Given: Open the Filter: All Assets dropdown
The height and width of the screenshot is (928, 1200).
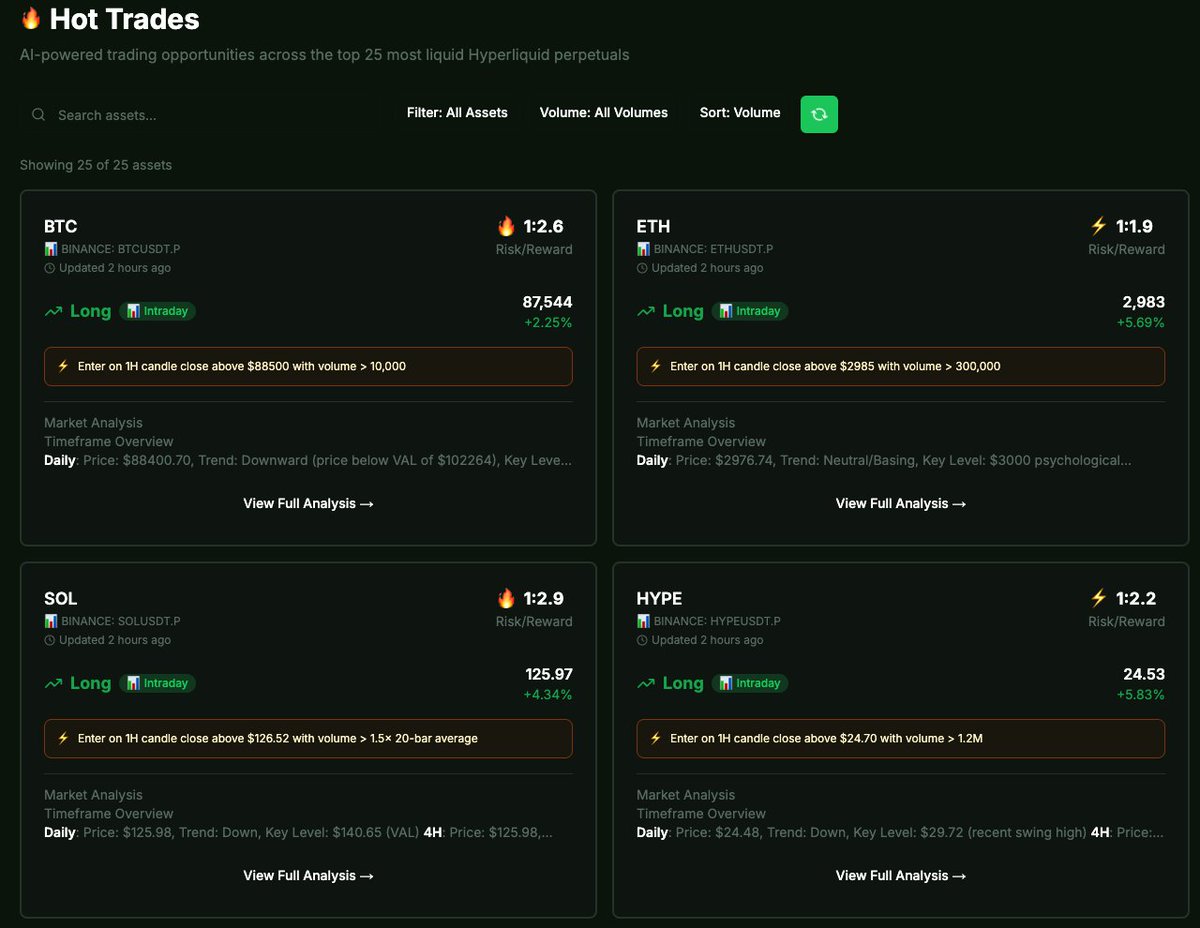Looking at the screenshot, I should (x=457, y=113).
